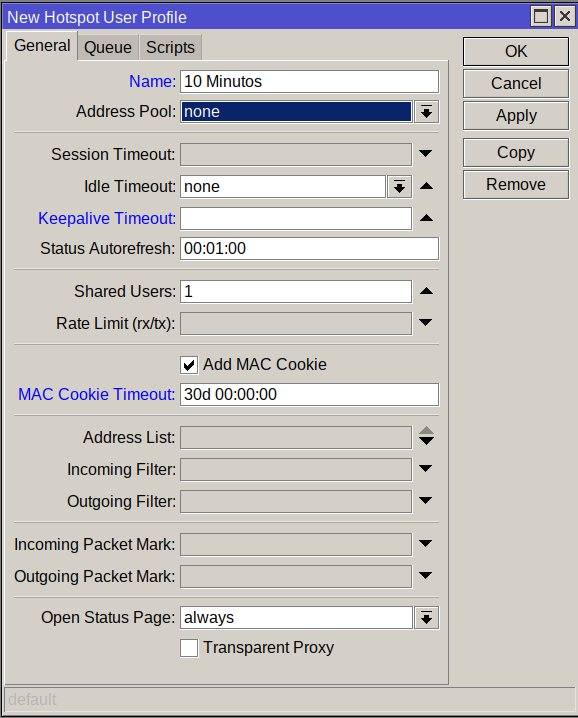Viewport: 578px width, 718px height.
Task: Switch to the Queue tab
Action: [108, 48]
